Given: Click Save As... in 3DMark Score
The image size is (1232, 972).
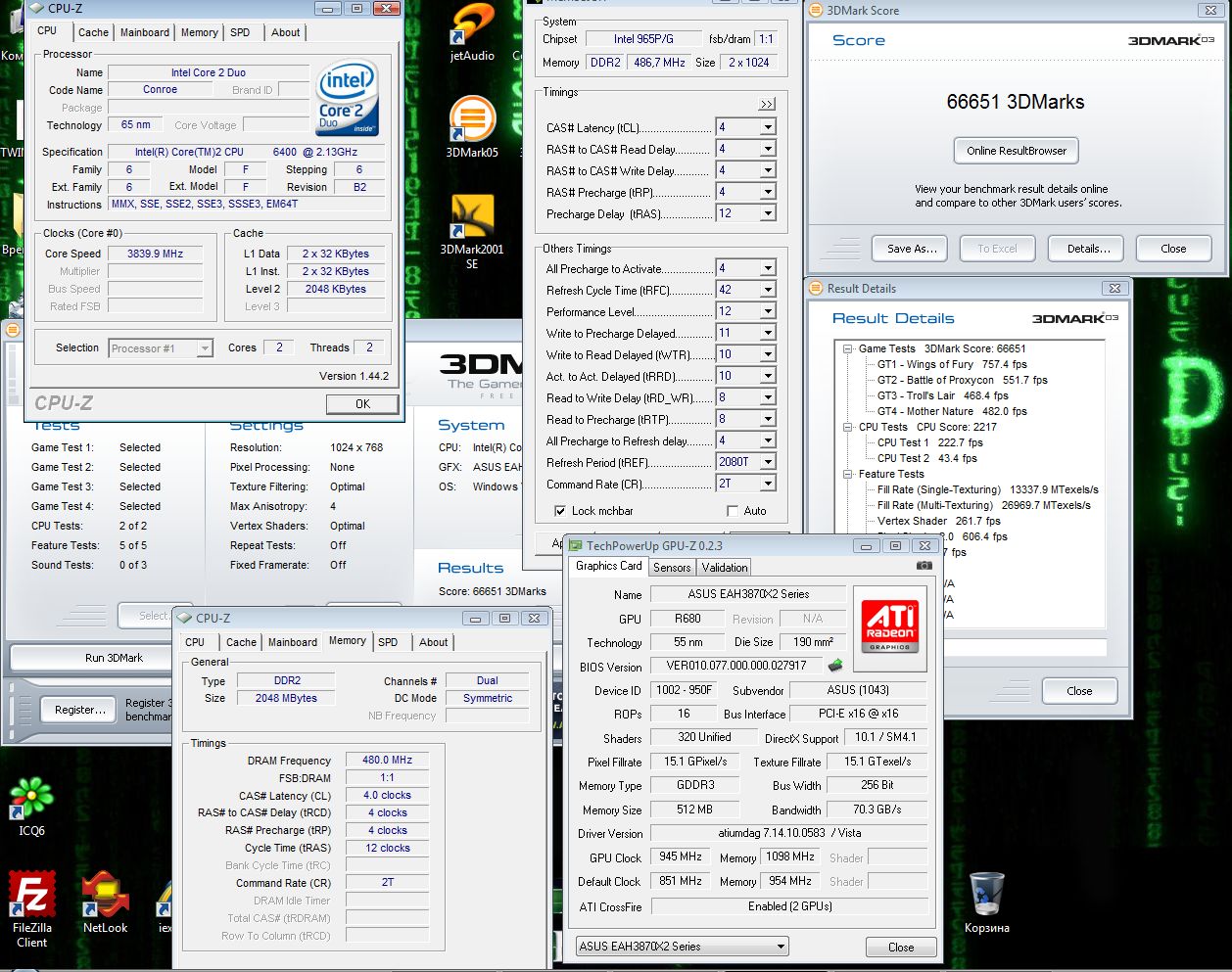Looking at the screenshot, I should (913, 249).
